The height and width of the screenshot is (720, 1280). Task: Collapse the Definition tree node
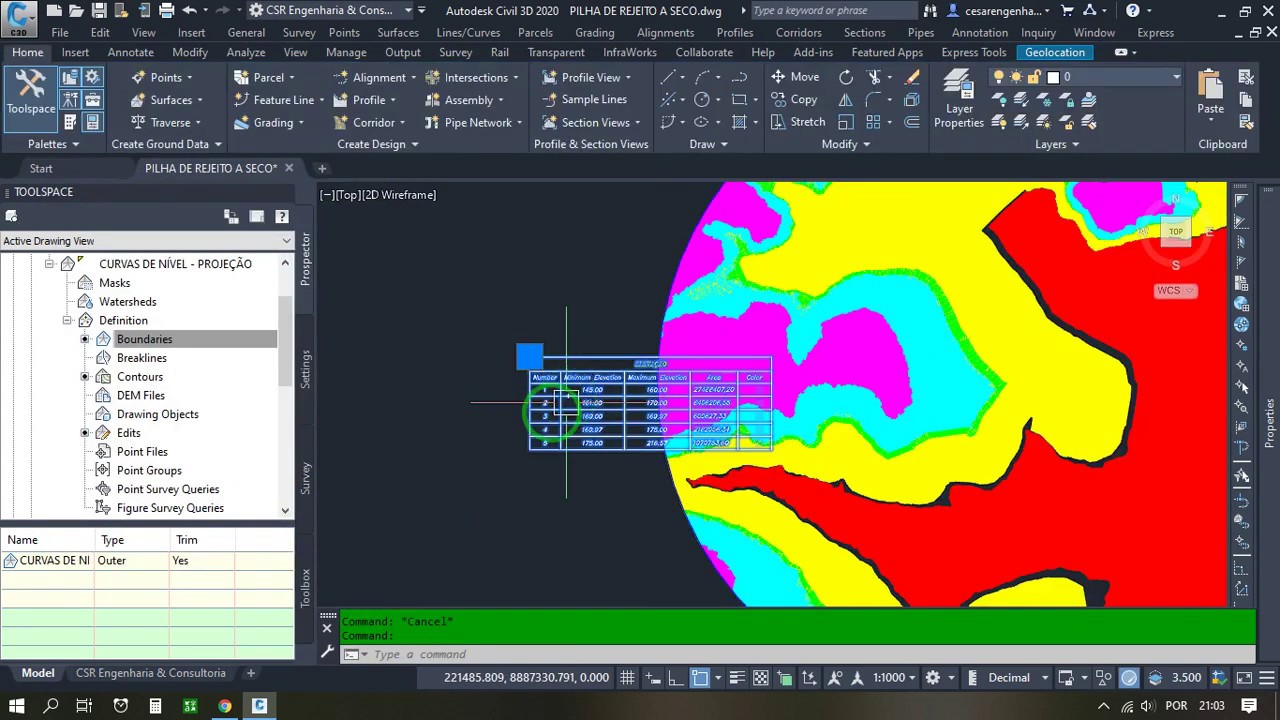coord(67,320)
